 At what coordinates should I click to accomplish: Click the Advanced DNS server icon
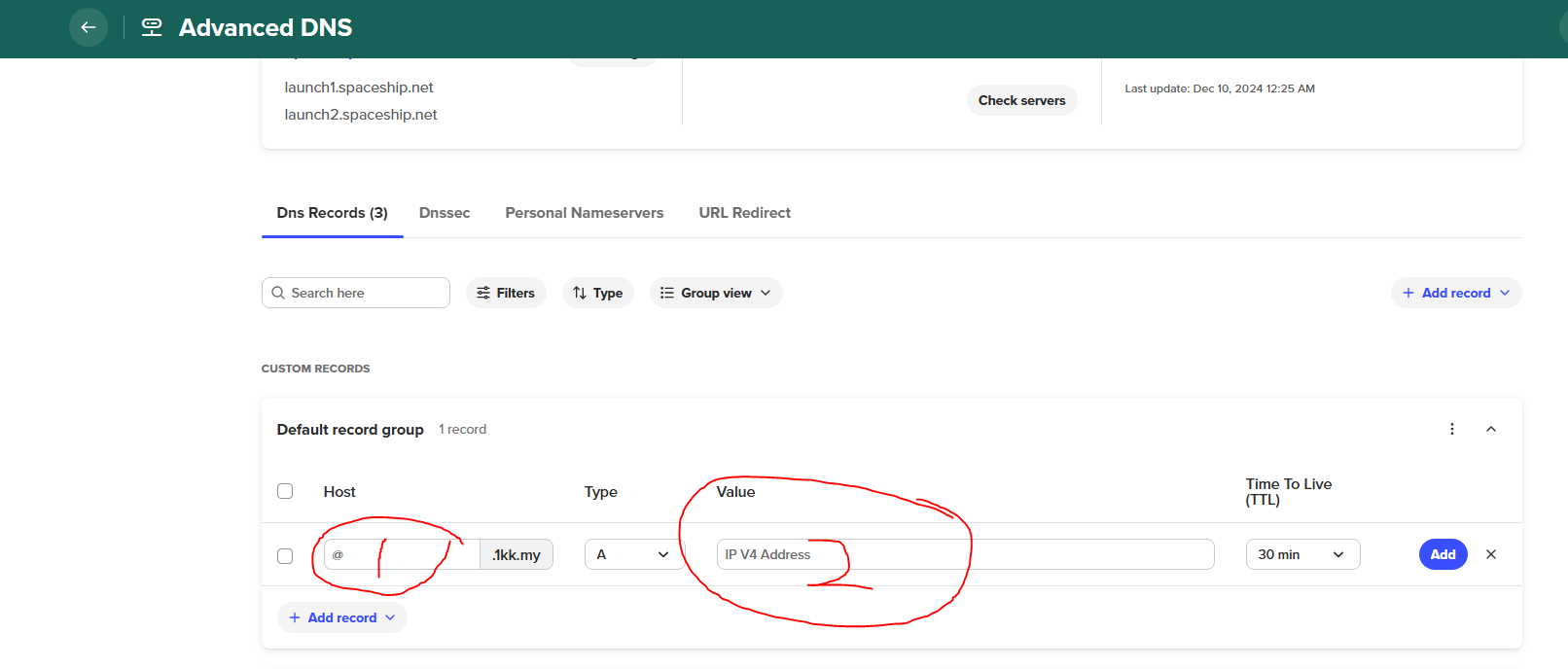pos(152,27)
